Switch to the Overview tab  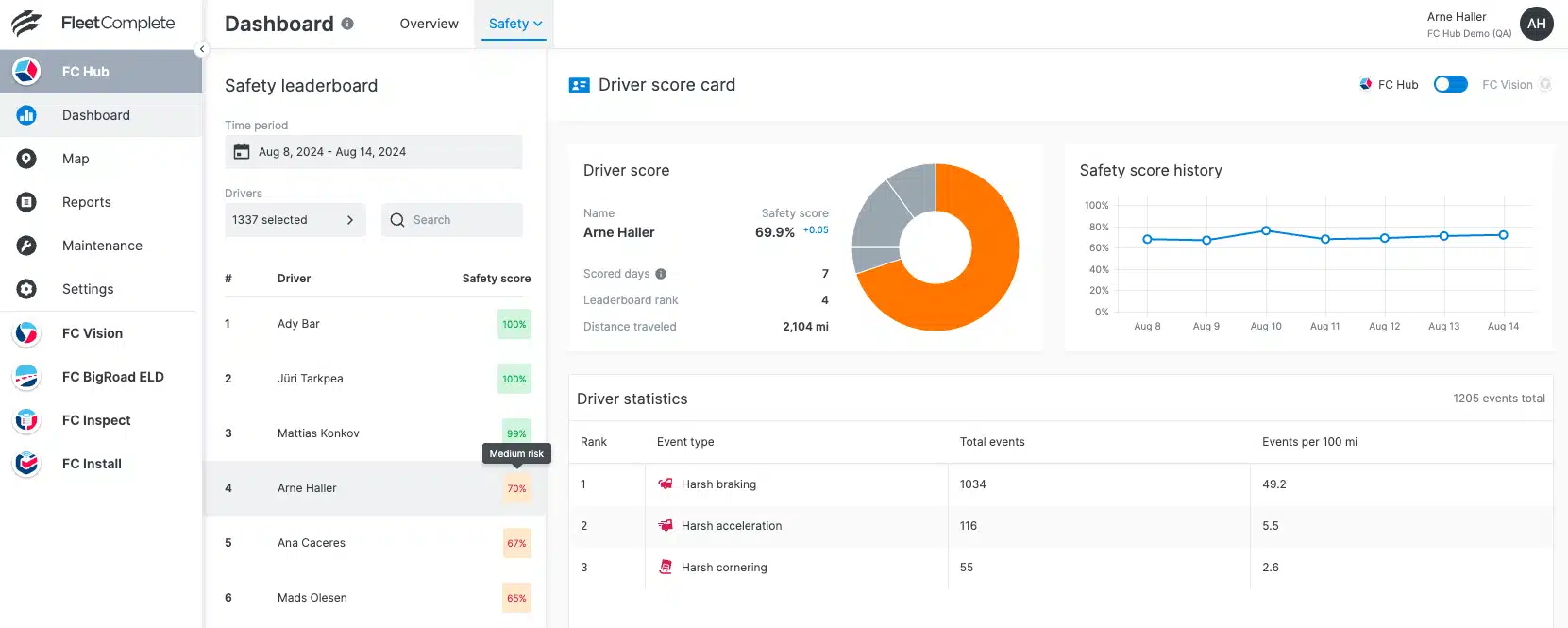click(429, 24)
